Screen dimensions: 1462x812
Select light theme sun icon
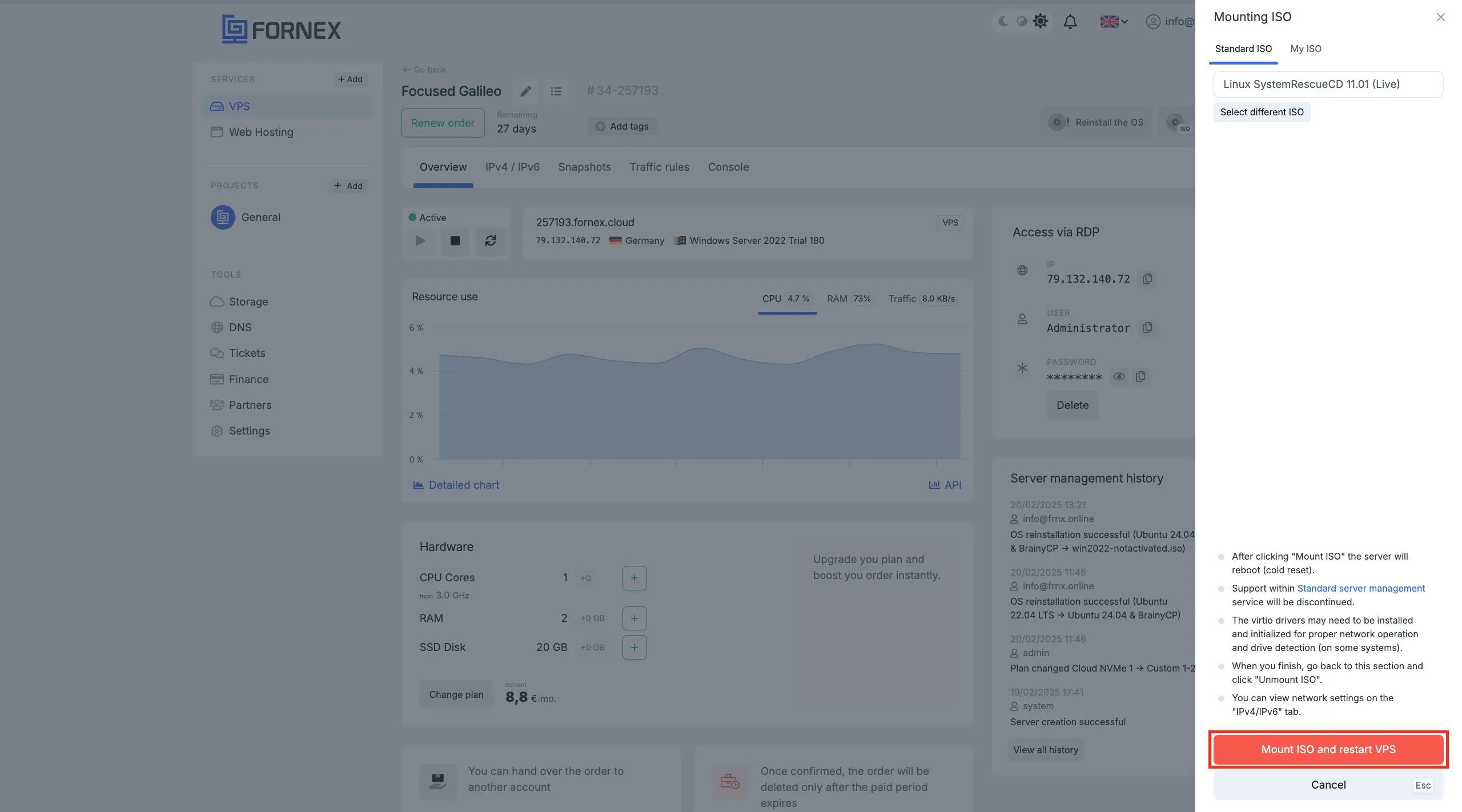tap(1041, 22)
